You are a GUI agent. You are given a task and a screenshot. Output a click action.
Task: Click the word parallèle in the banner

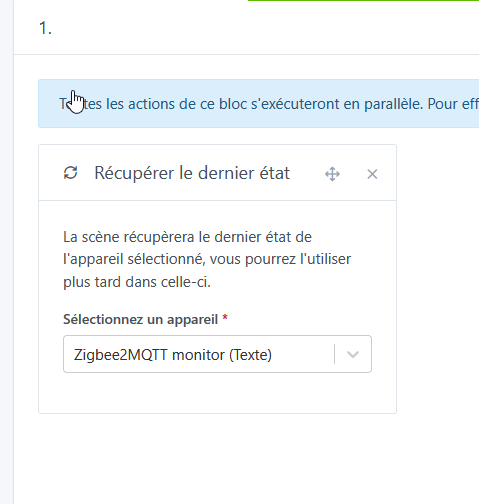[393, 104]
